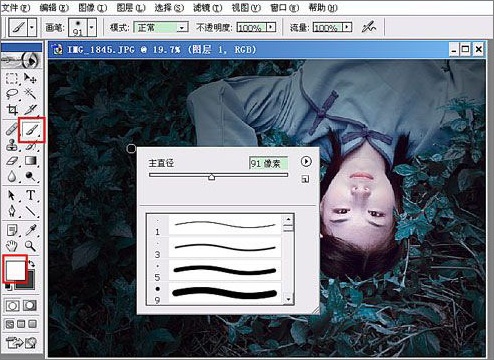Open Adobe Online from toolbox top image

[21, 60]
